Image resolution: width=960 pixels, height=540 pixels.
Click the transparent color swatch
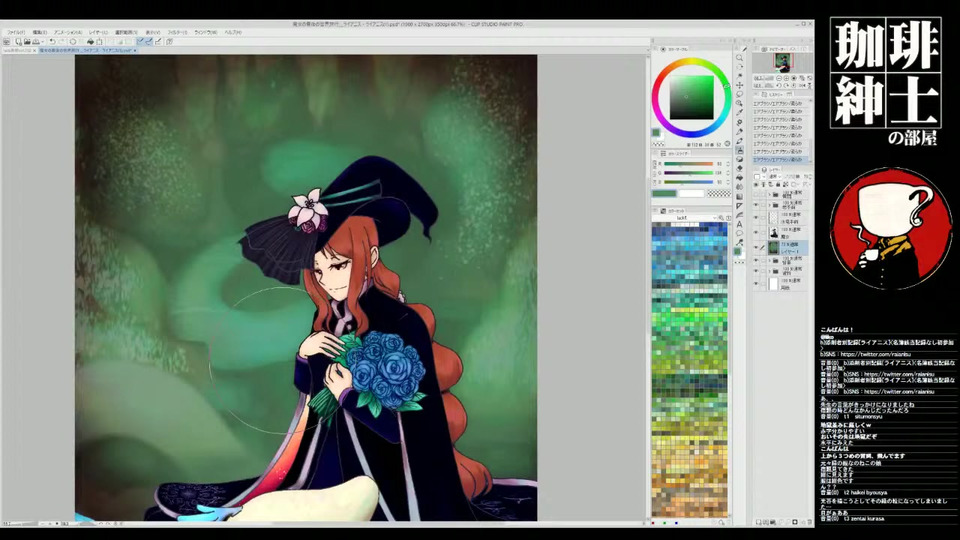coord(719,193)
